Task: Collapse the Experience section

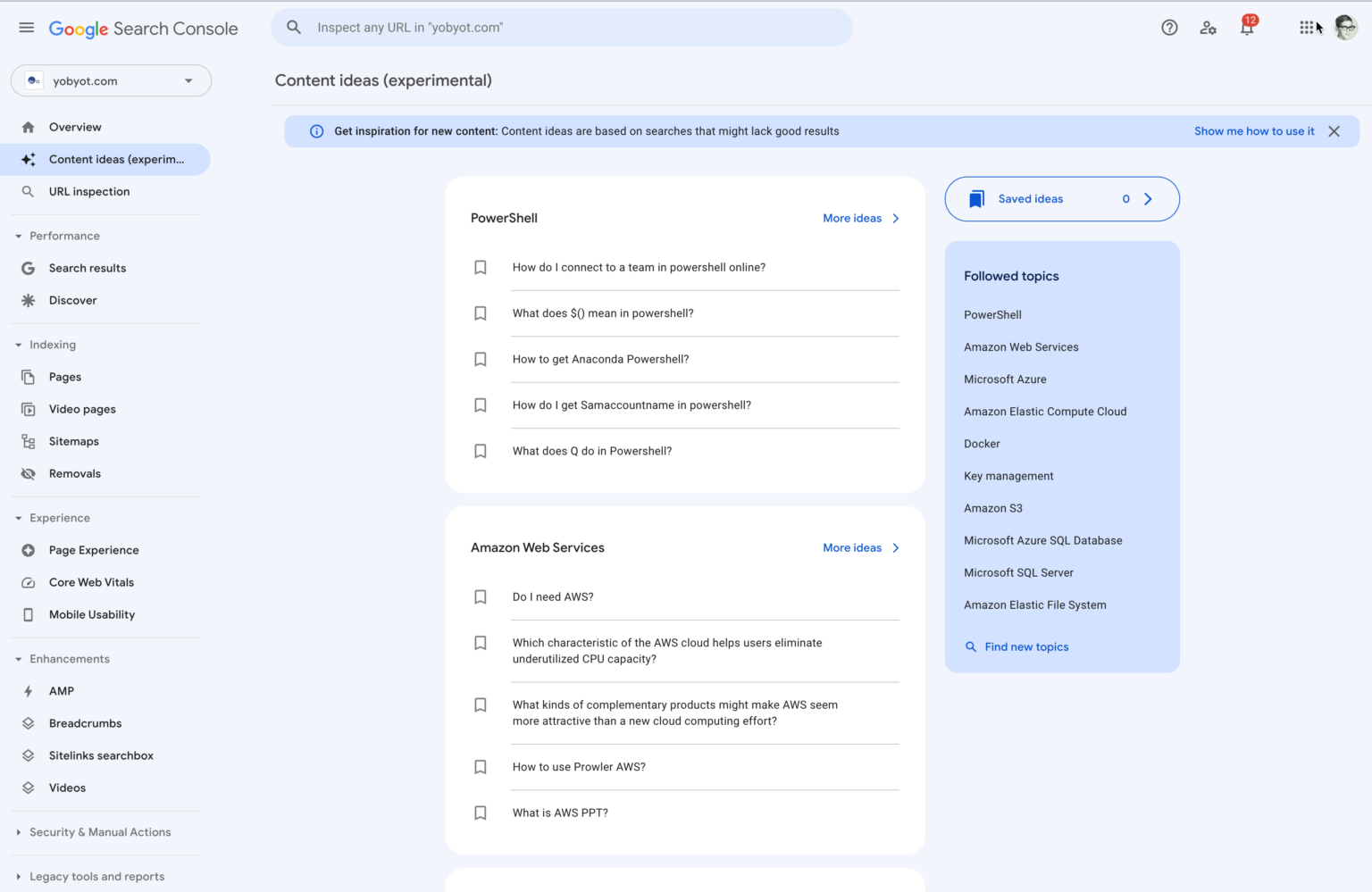Action: coord(18,518)
